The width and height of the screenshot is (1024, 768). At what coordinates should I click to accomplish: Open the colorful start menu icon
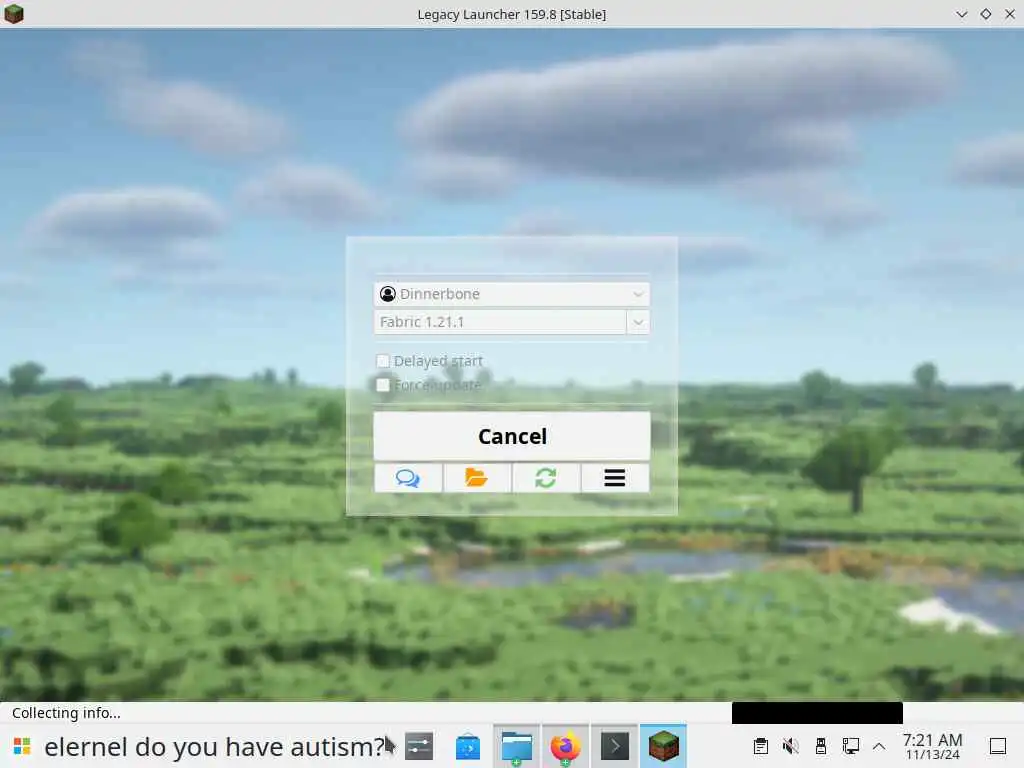[22, 746]
